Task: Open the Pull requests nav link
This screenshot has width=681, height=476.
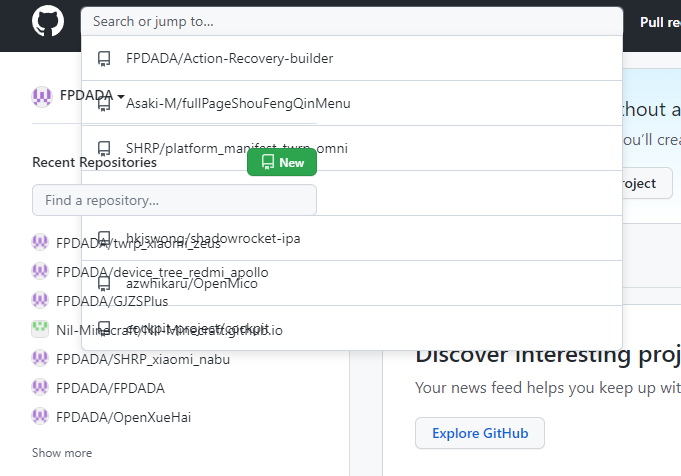Action: coord(660,22)
